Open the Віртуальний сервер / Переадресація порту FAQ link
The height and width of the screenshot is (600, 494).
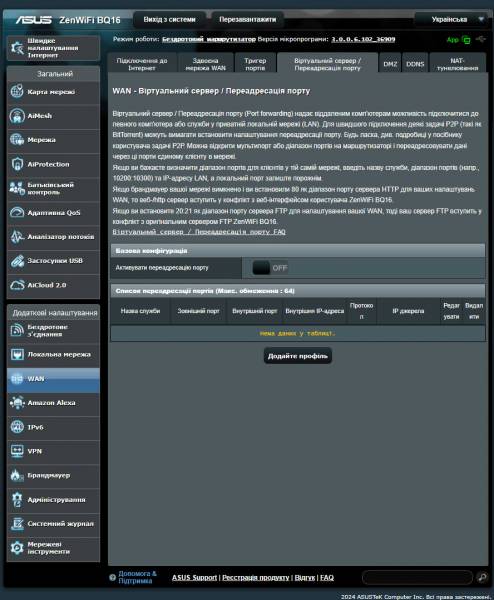click(199, 232)
